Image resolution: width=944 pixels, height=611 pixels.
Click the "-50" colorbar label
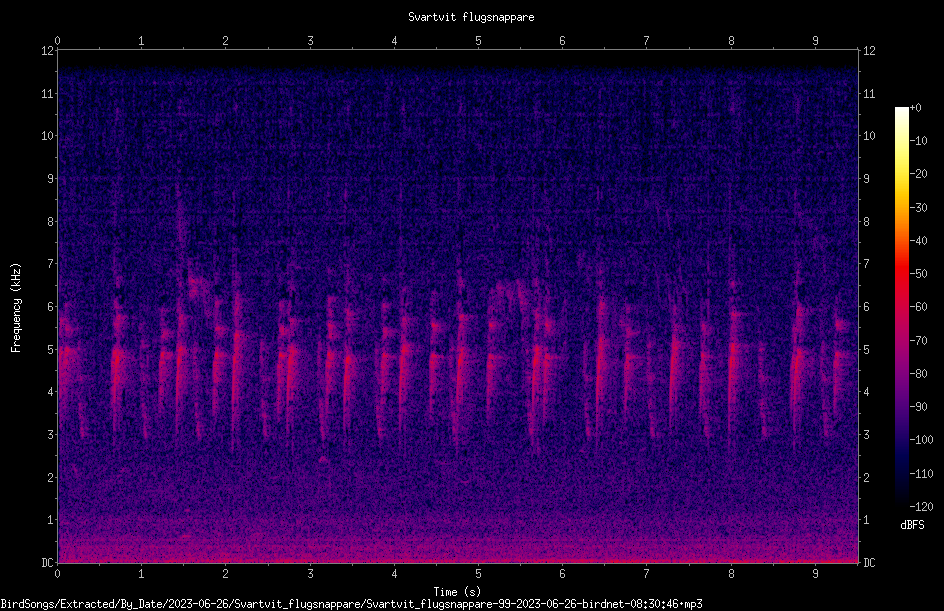pyautogui.click(x=918, y=274)
